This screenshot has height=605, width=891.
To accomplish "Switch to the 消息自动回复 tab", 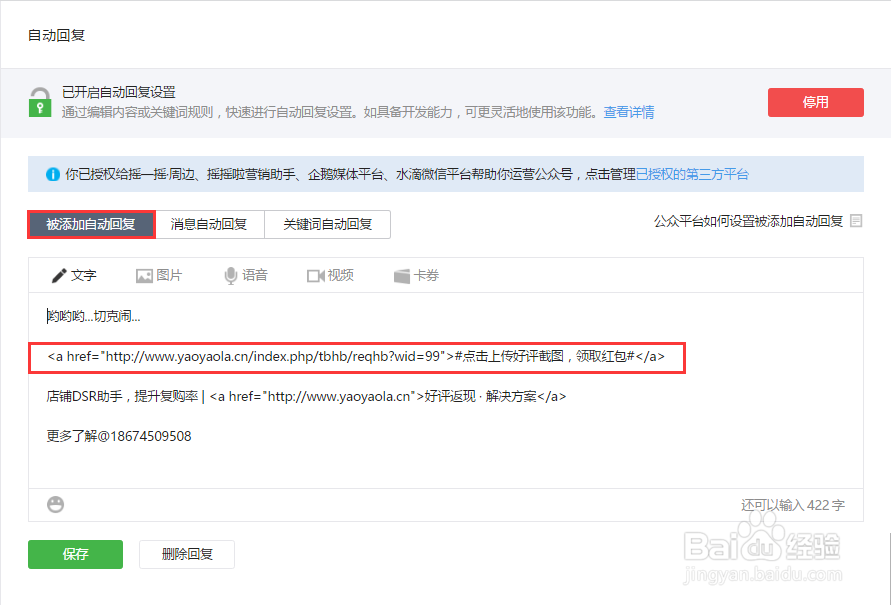I will tap(209, 224).
